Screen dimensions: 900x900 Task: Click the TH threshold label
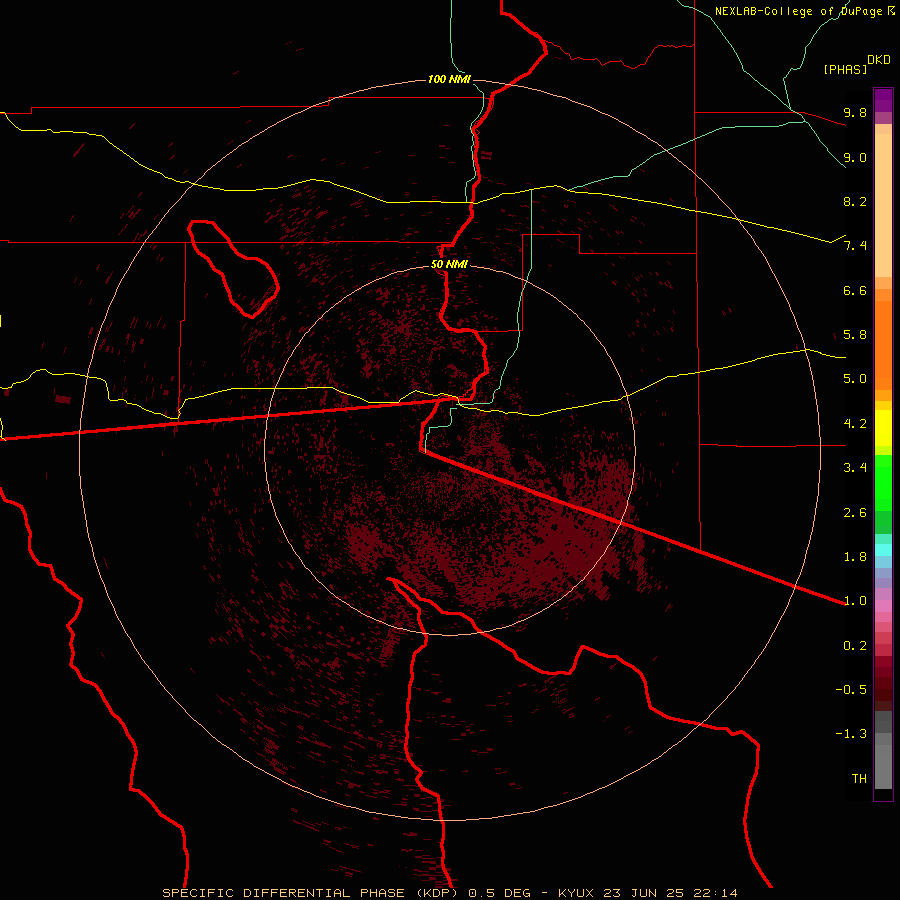point(859,779)
